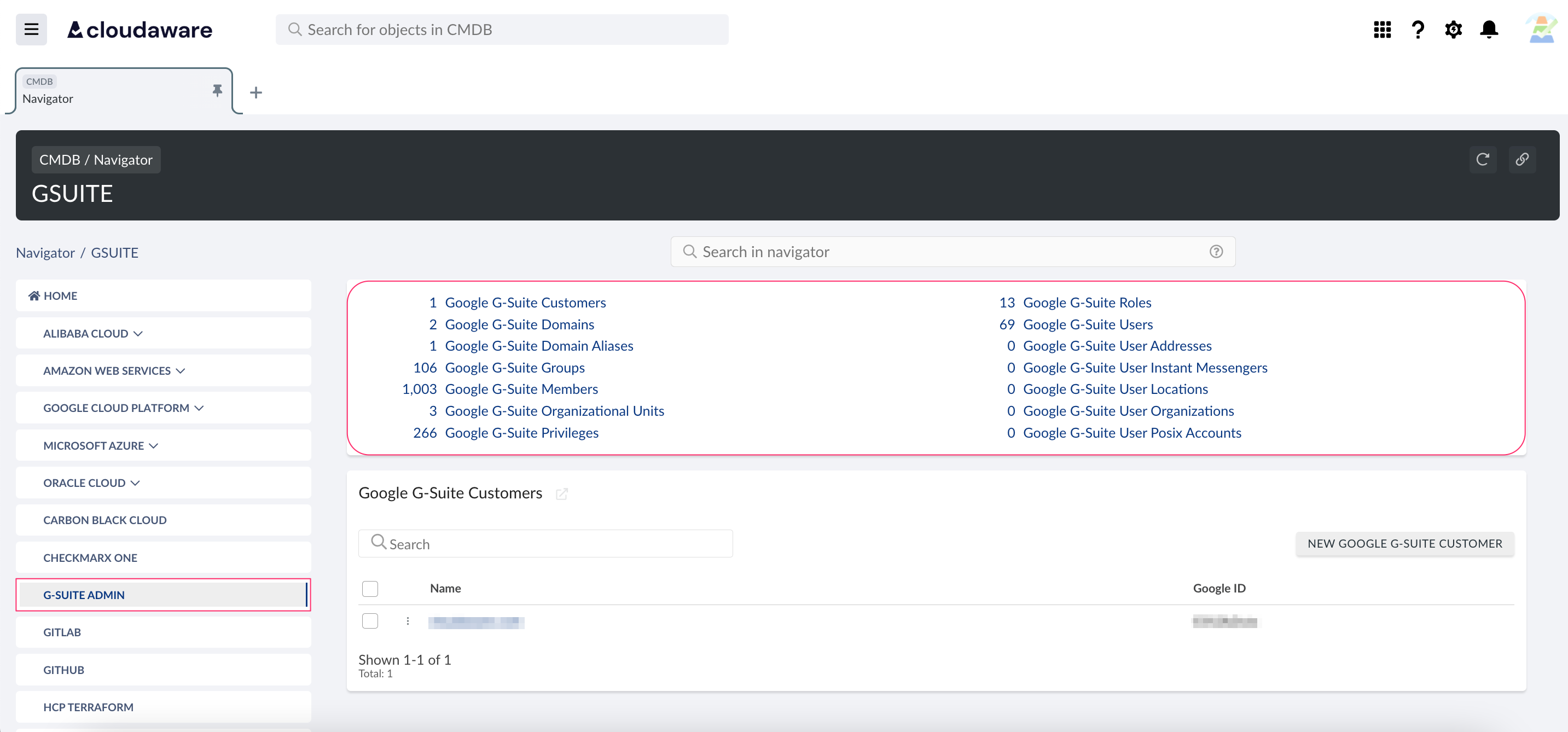Screen dimensions: 1568x732
Task: Open Google G-Suite User Addresses link
Action: pos(1117,346)
